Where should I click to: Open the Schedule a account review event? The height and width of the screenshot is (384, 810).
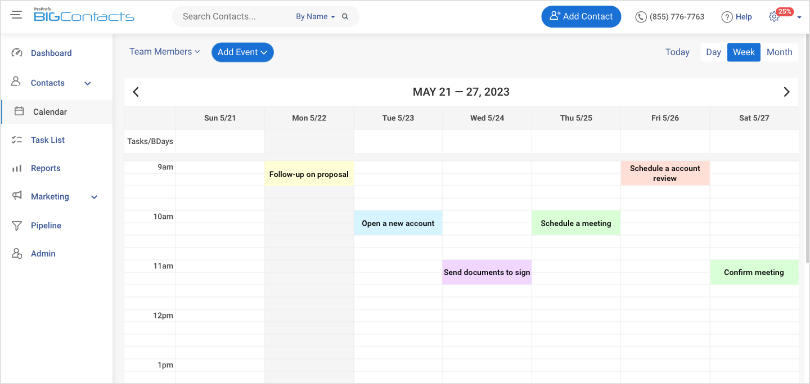point(665,173)
